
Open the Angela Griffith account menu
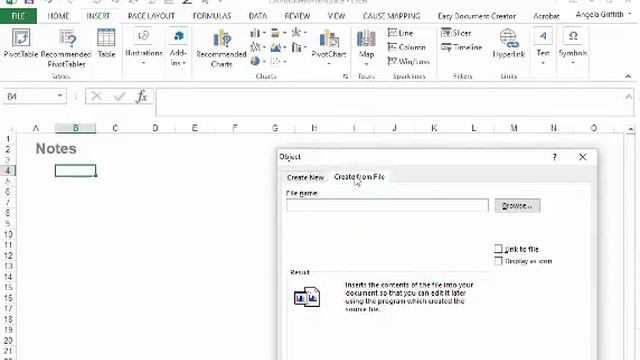click(603, 15)
